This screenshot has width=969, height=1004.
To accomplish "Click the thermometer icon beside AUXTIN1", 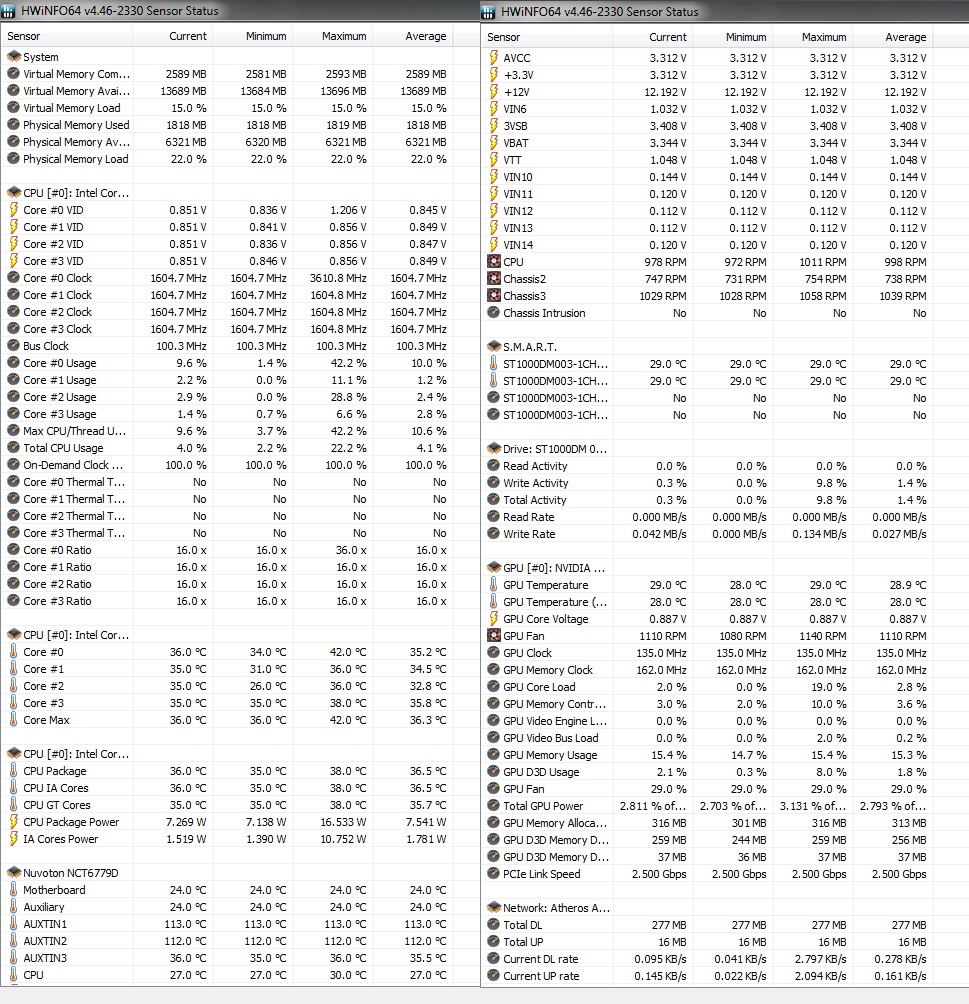I will tap(13, 924).
